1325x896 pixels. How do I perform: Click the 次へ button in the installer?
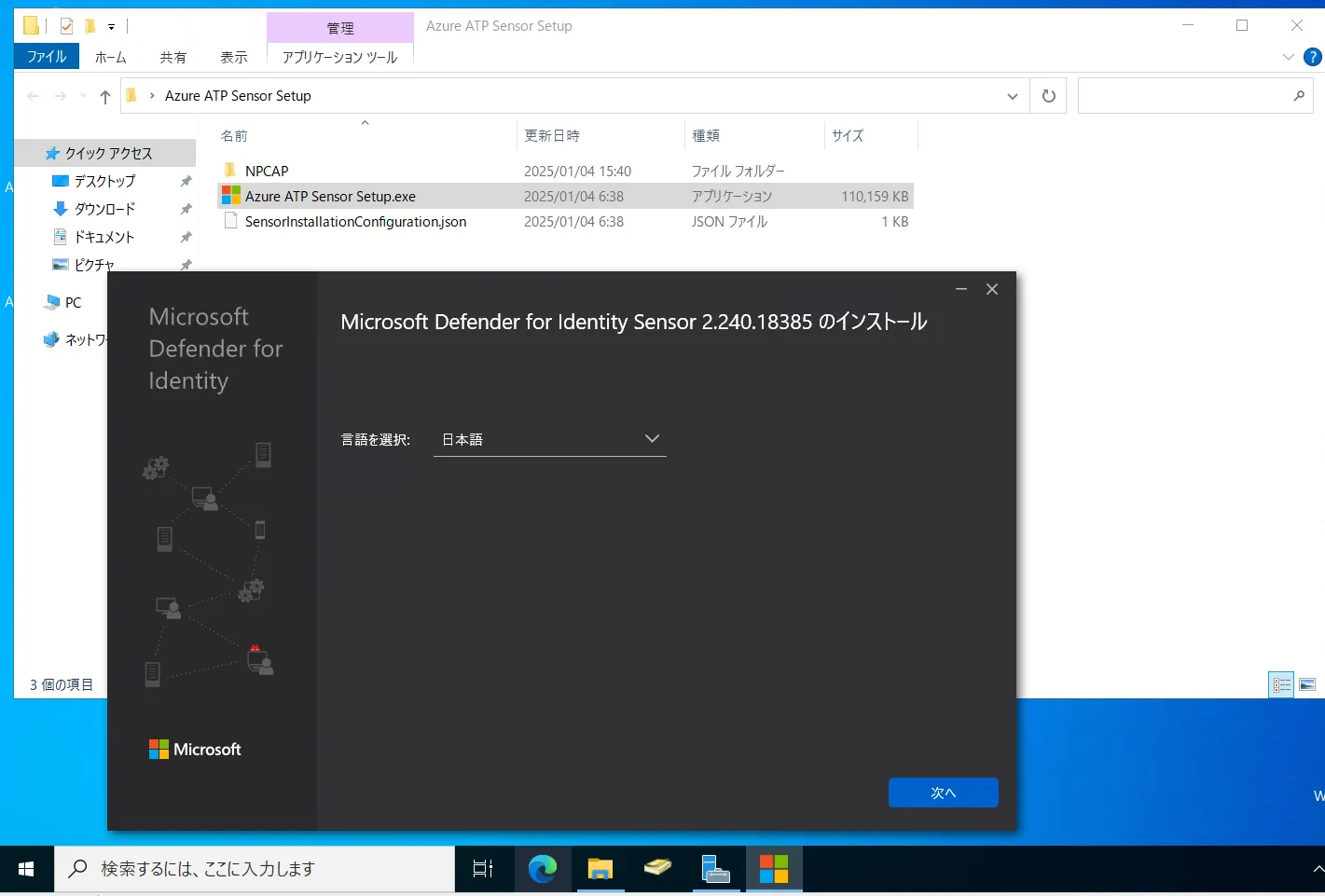point(943,792)
